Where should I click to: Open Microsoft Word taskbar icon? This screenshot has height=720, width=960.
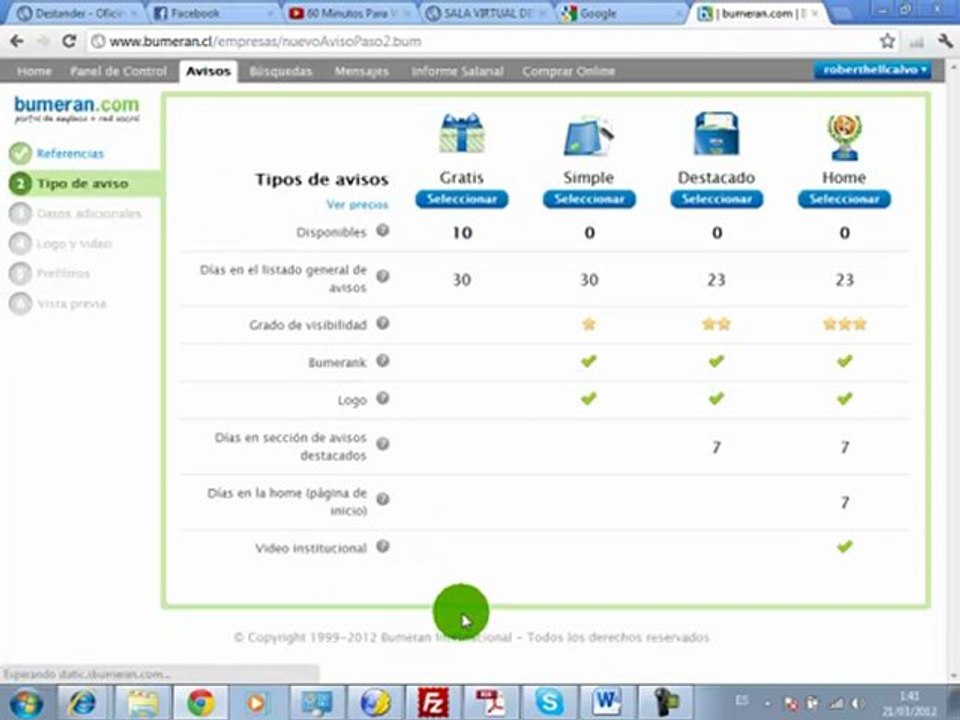[607, 703]
